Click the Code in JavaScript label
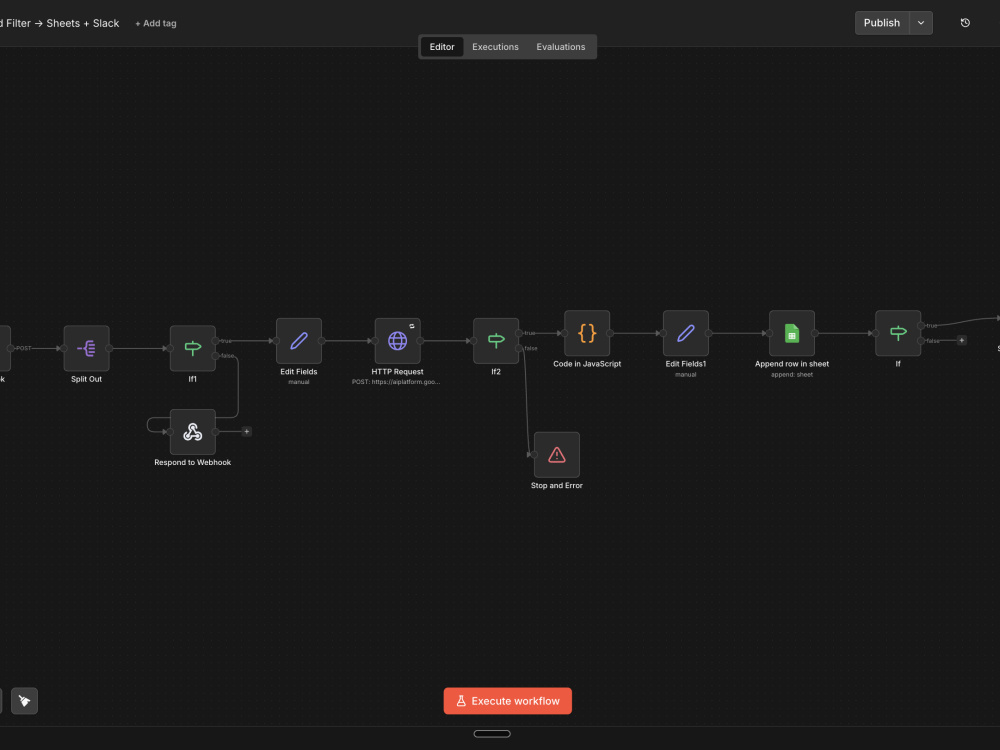1000x750 pixels. [x=587, y=364]
